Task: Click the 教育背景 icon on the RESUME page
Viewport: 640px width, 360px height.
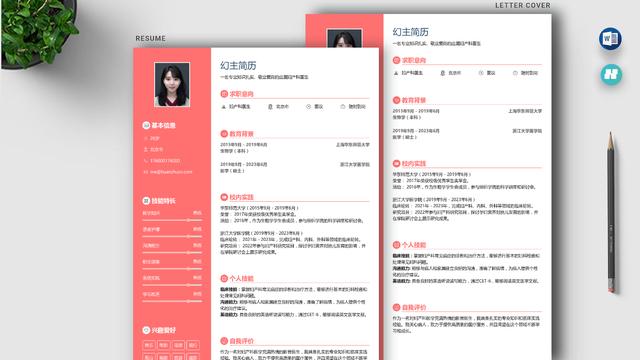Action: [224, 134]
